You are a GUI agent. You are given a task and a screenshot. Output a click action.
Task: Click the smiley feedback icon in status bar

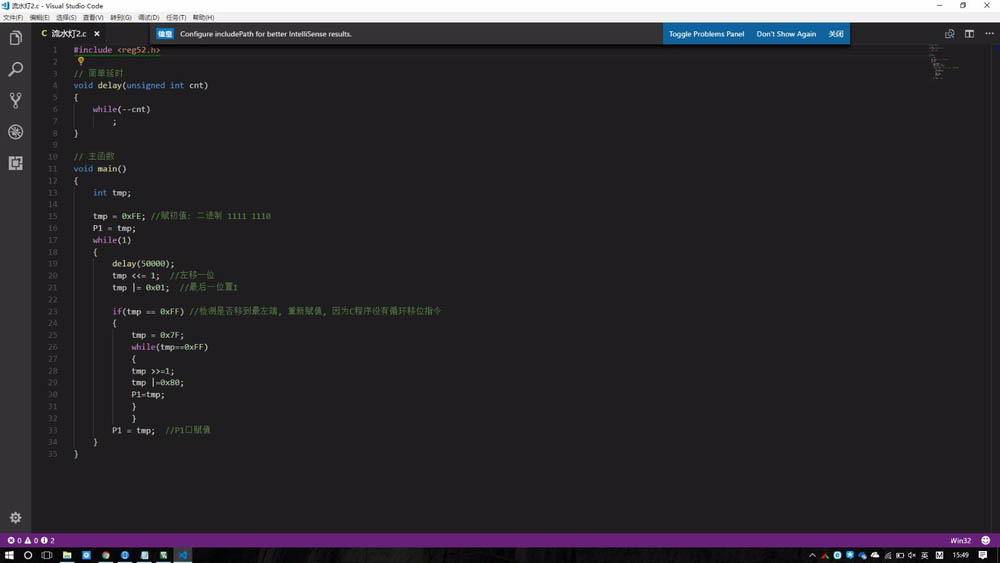click(x=985, y=540)
